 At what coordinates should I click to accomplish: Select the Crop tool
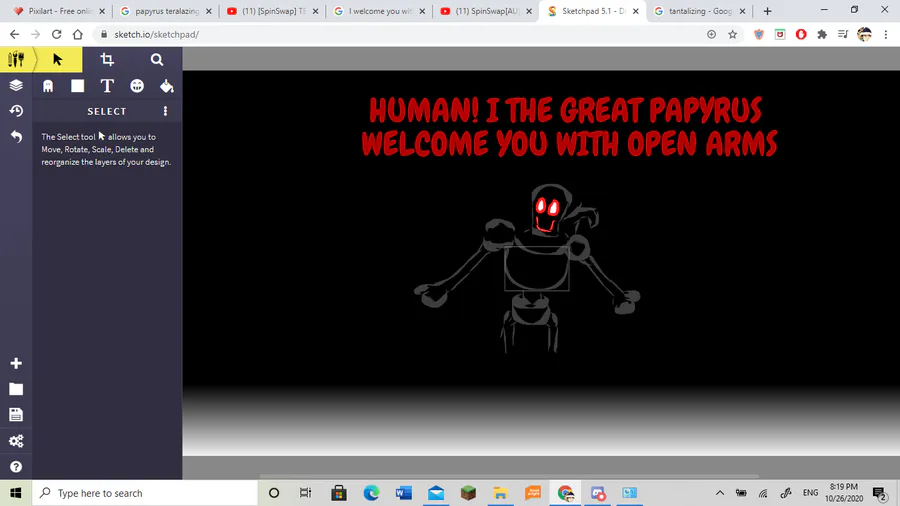107,59
